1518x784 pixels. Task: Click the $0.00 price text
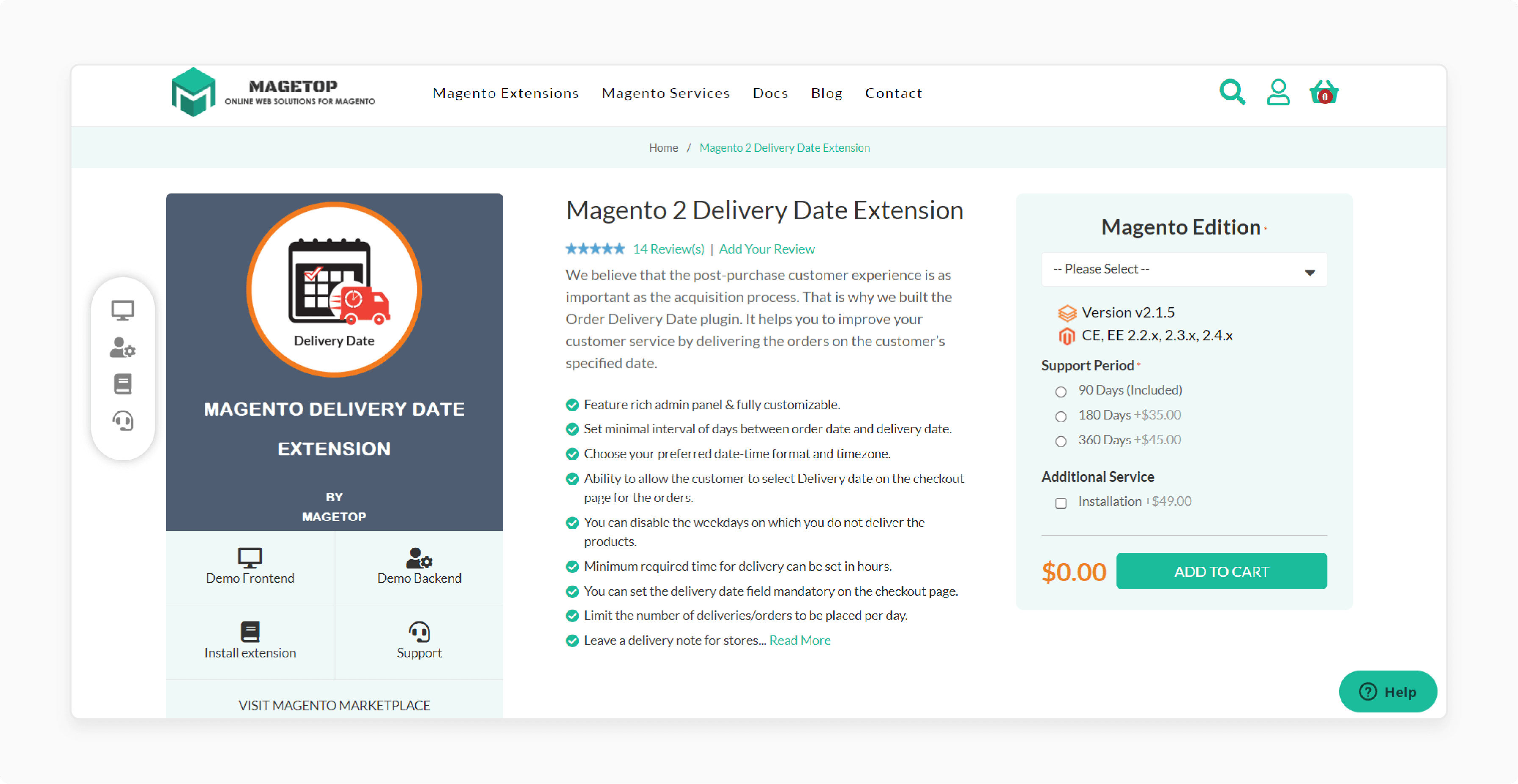point(1074,572)
